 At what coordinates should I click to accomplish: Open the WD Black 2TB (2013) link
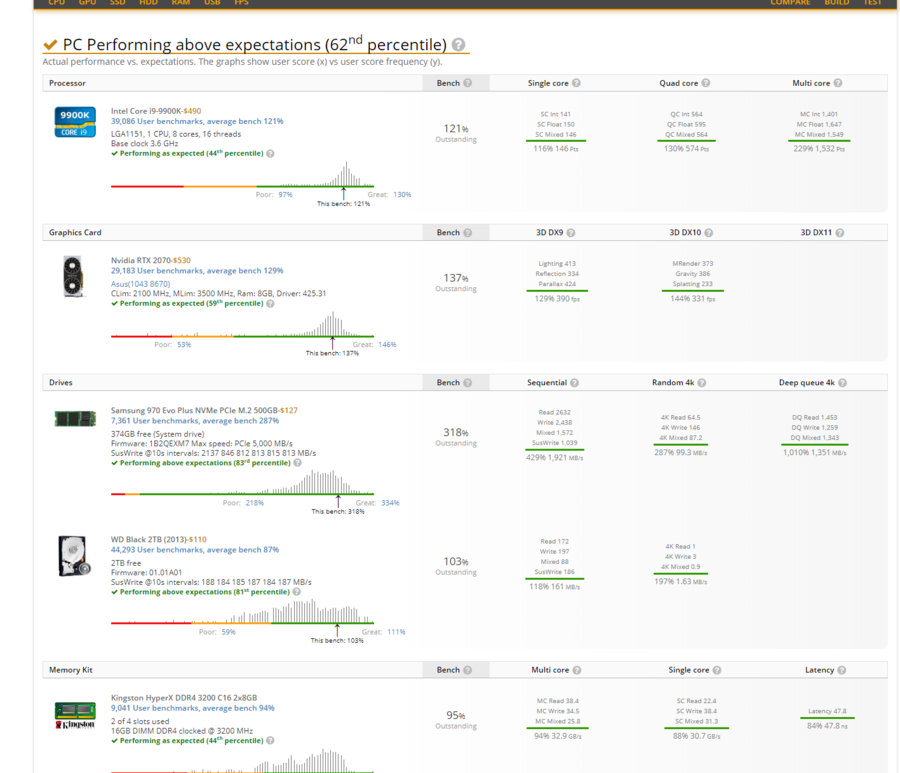pos(149,540)
